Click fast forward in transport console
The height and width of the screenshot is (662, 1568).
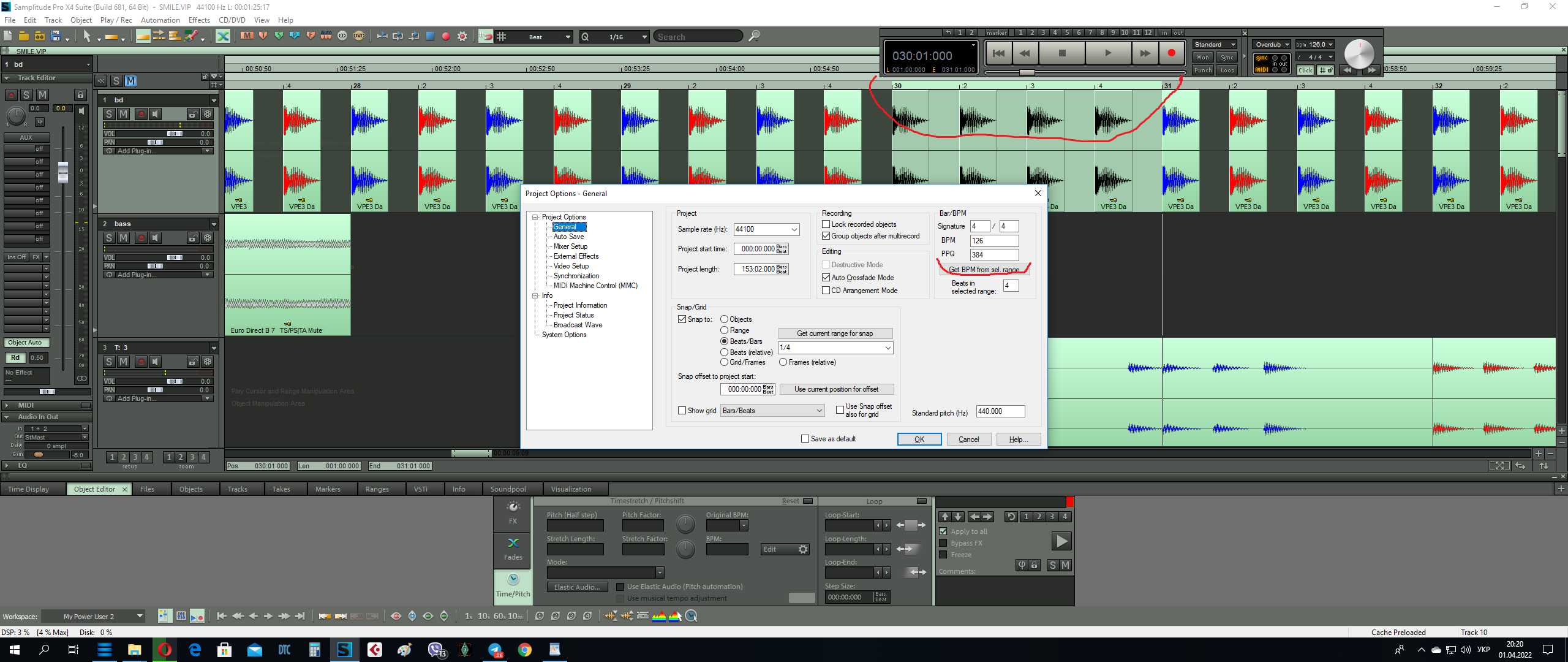coord(1145,53)
